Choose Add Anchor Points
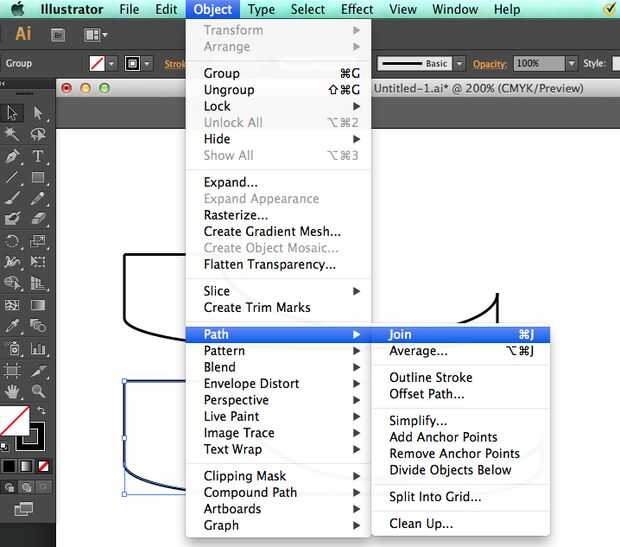Screen dimensions: 620x547 461,437
